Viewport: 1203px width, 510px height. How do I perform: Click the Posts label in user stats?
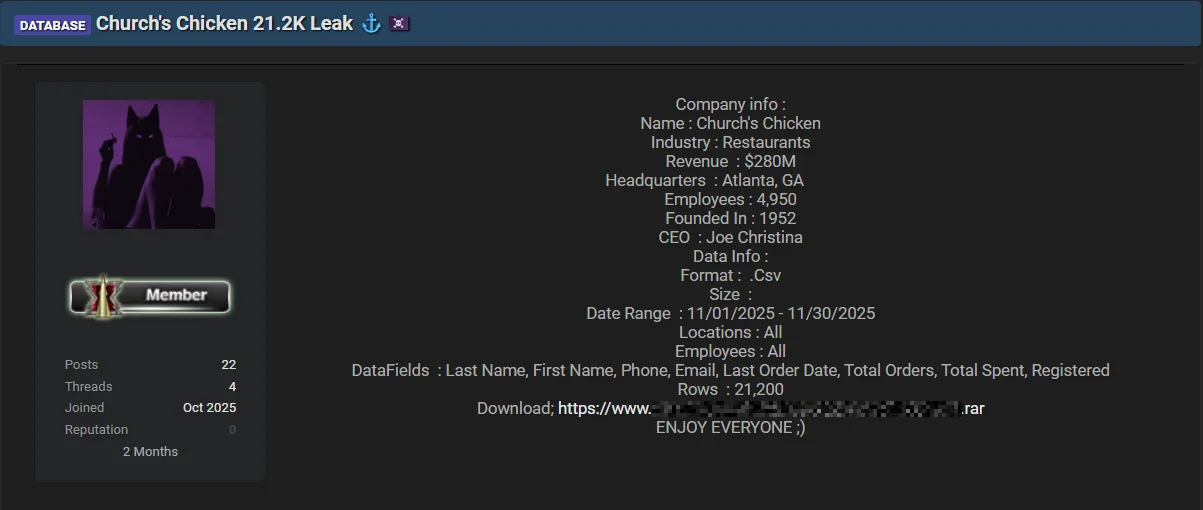[x=82, y=365]
